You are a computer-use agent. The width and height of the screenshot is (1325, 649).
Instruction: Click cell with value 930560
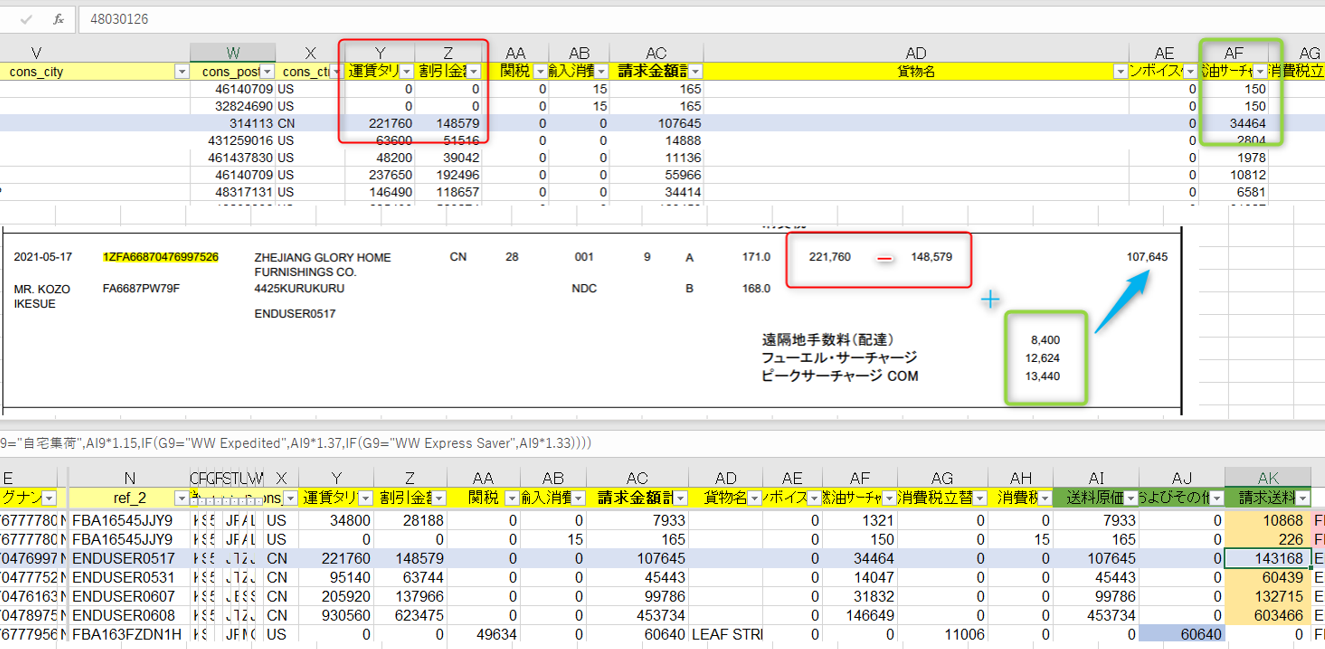pos(337,615)
